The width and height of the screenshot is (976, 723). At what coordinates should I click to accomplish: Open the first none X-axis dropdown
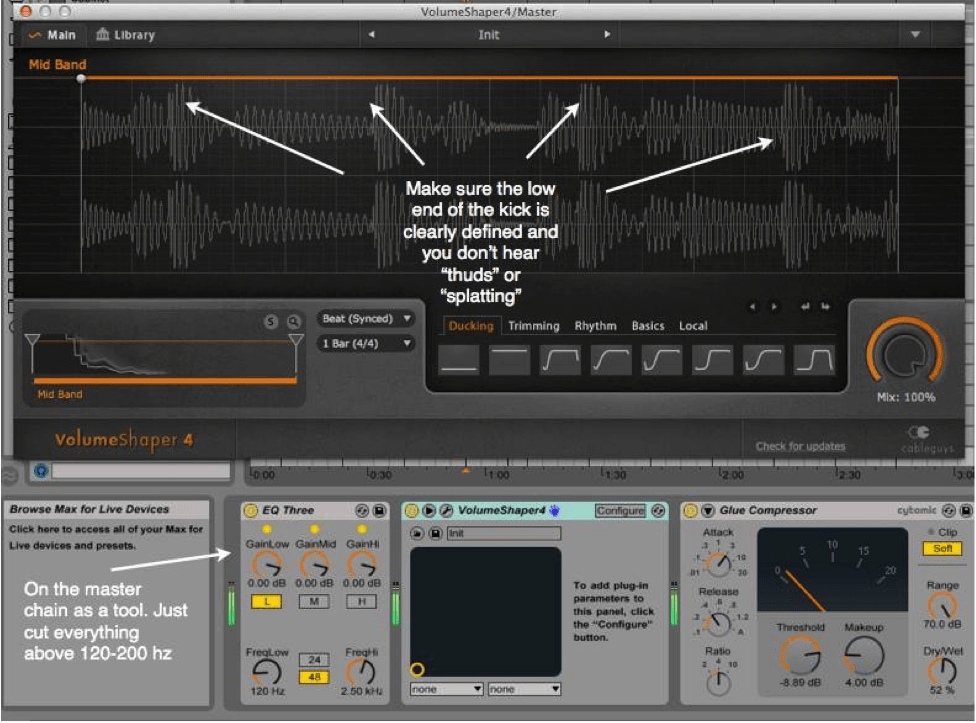click(447, 689)
